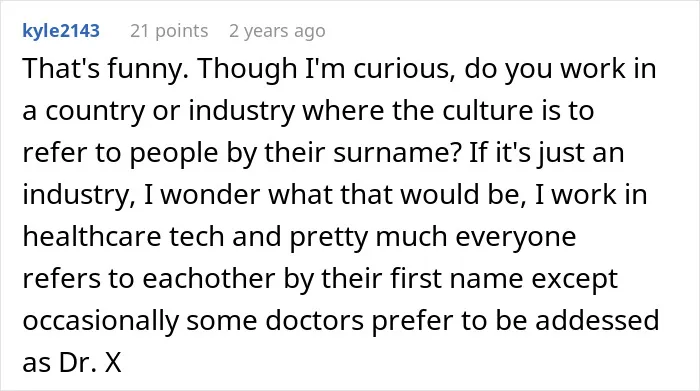Click the word 'healthcare' in the comment
700x391 pixels.
[92, 237]
